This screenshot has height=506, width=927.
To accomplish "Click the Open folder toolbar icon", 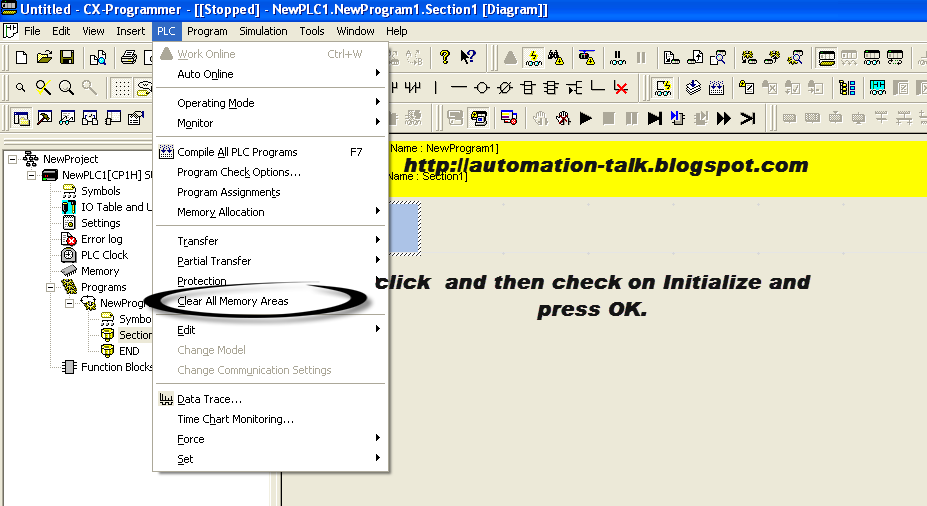I will (x=44, y=57).
